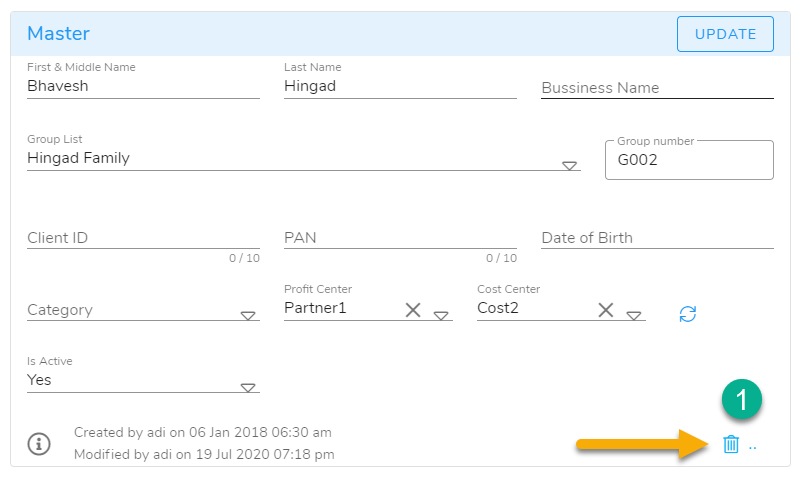Open the Is Active dropdown
This screenshot has height=478, width=804.
coord(248,388)
